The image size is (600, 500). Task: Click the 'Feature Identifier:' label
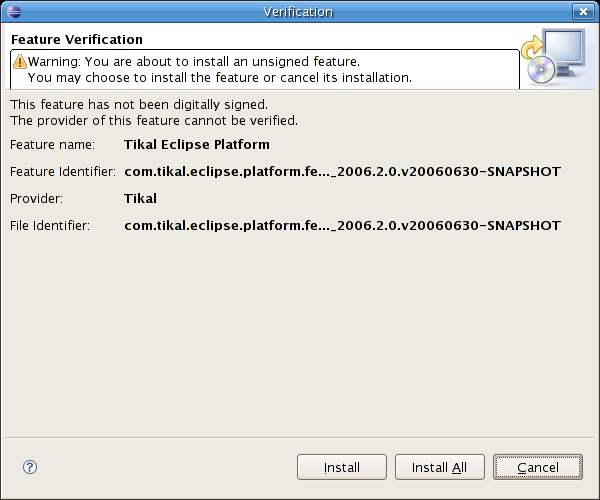pyautogui.click(x=63, y=171)
